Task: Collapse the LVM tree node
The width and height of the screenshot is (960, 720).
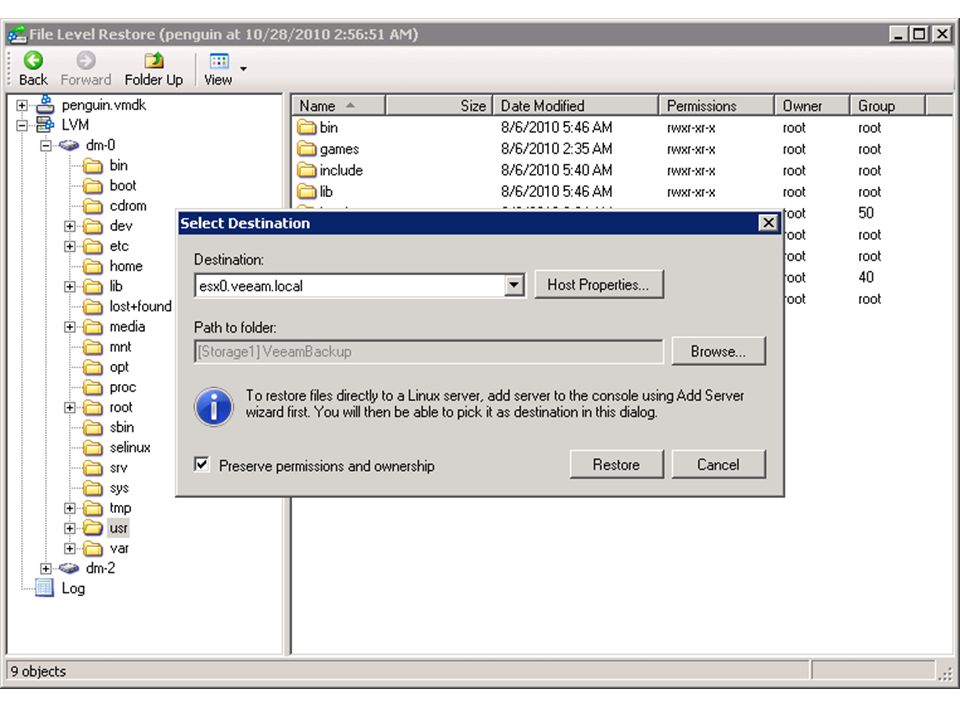Action: tap(22, 126)
